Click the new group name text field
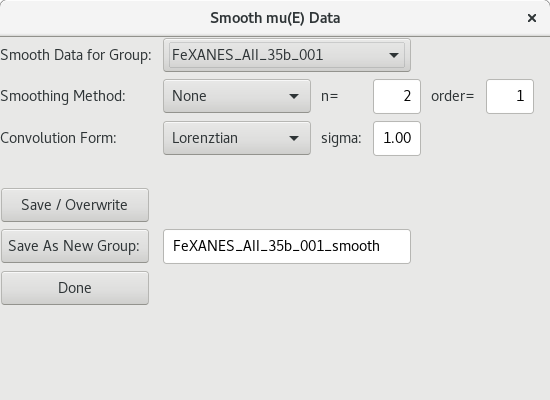This screenshot has width=550, height=400. click(287, 246)
